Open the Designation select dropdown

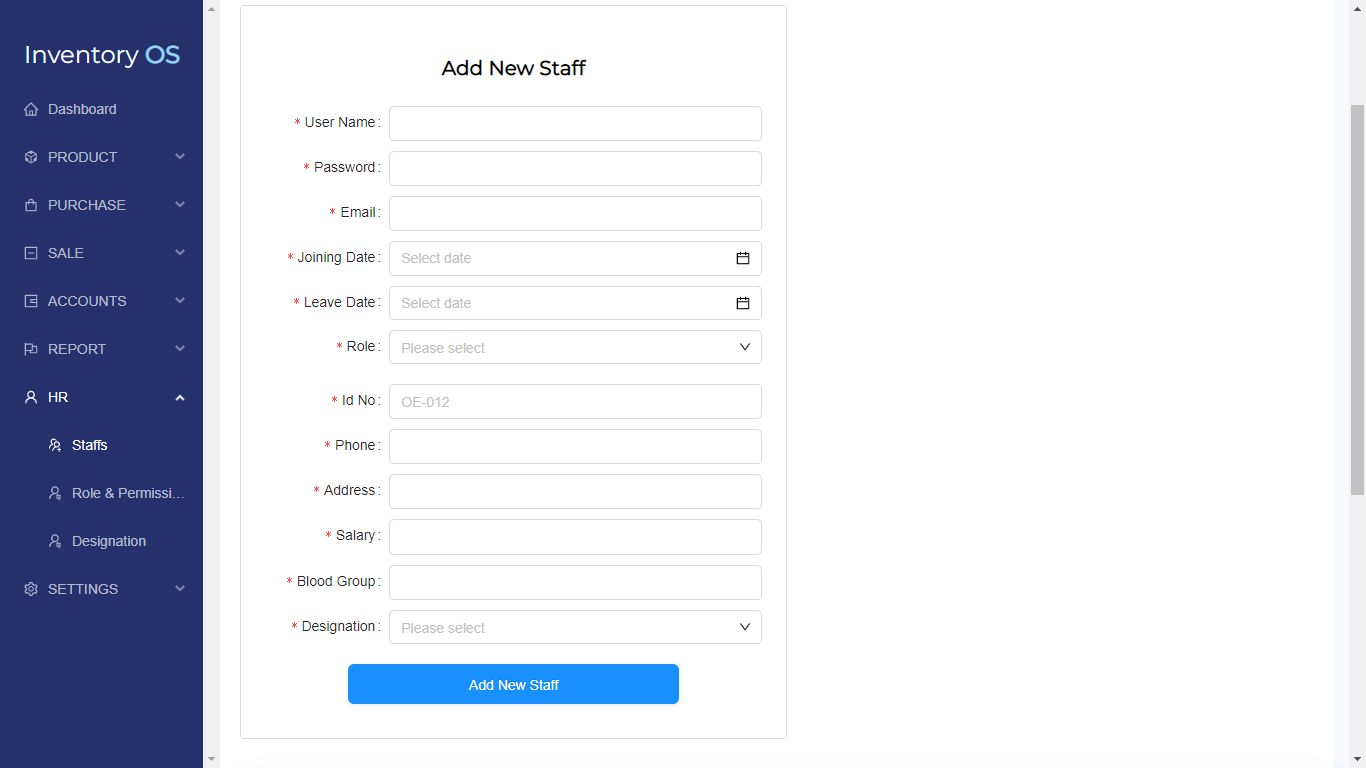click(575, 627)
